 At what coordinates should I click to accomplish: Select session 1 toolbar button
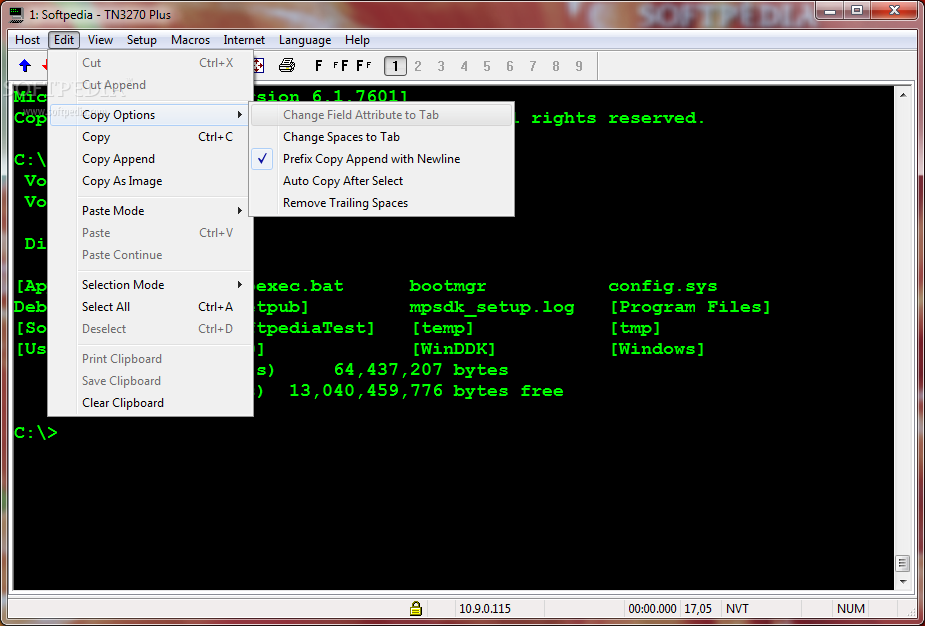(395, 65)
